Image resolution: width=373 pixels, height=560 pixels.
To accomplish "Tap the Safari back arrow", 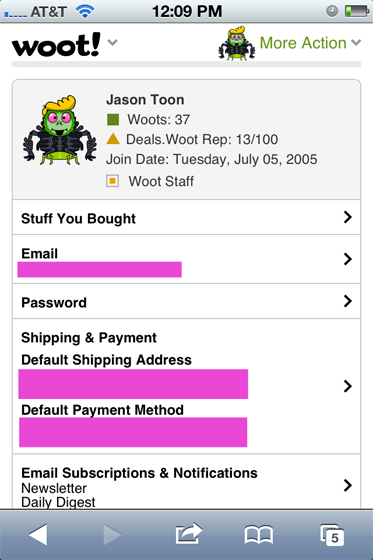I will pyautogui.click(x=38, y=534).
